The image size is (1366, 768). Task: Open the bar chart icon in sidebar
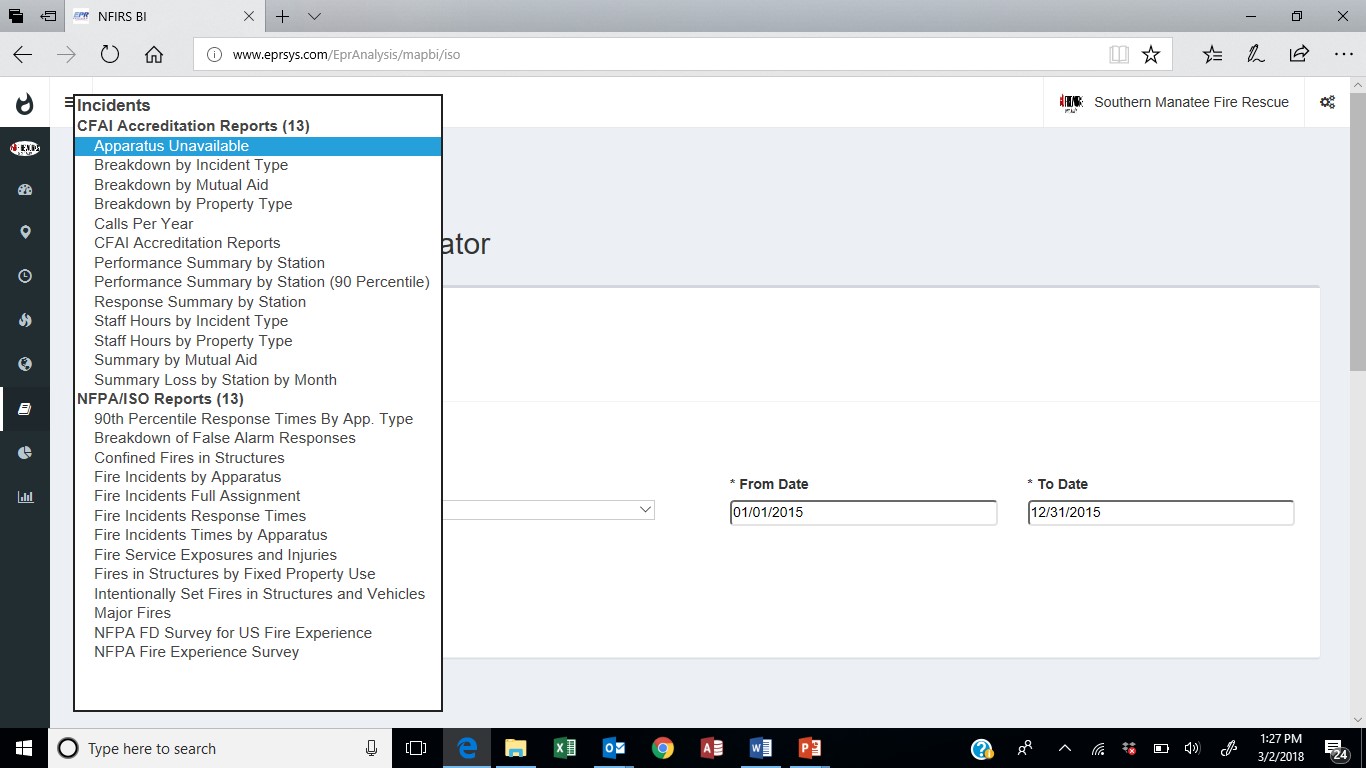[25, 496]
